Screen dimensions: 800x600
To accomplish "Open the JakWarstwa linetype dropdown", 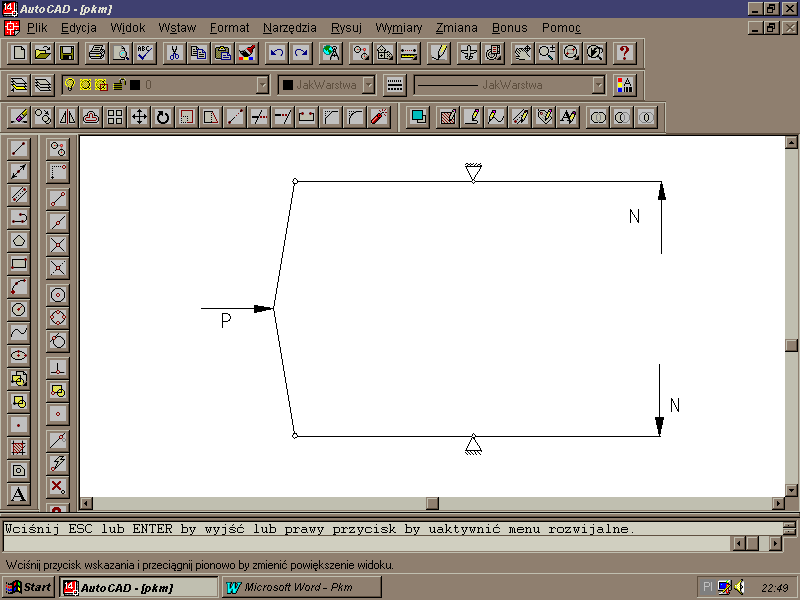I will (x=598, y=85).
